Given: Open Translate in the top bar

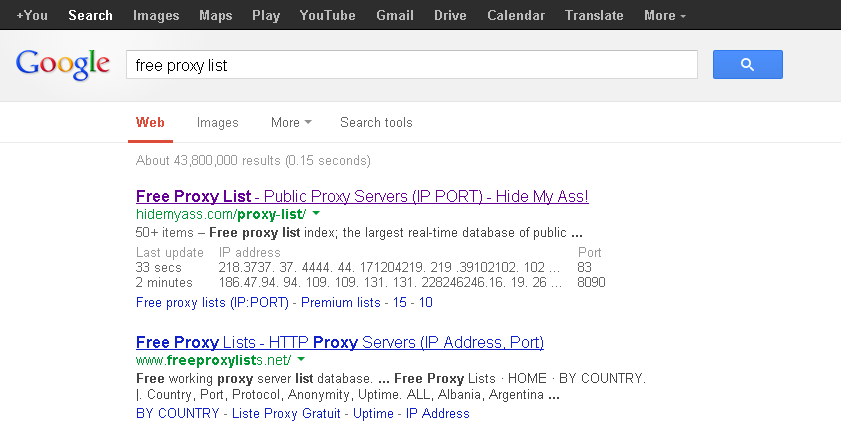Looking at the screenshot, I should pos(594,16).
